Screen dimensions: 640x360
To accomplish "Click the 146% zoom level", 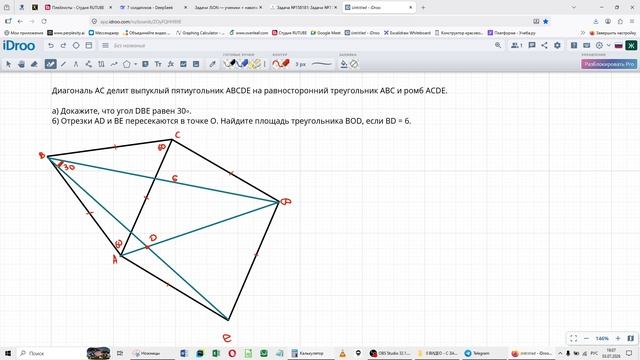I will coord(602,338).
